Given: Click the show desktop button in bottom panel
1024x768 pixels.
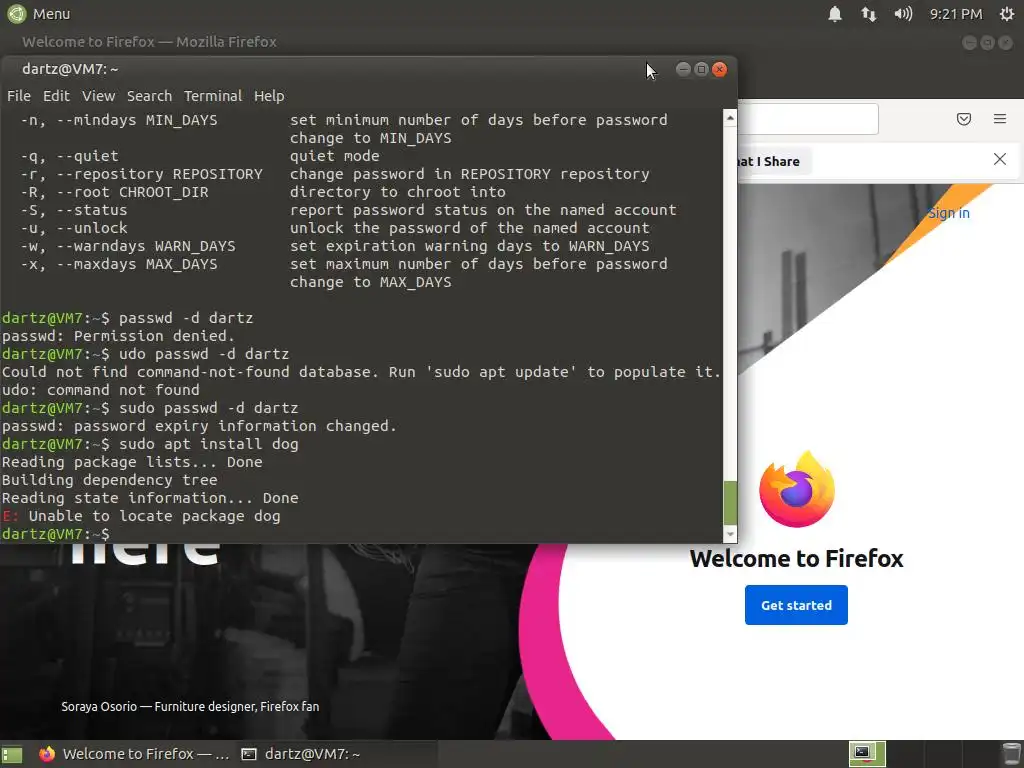Looking at the screenshot, I should [x=12, y=754].
